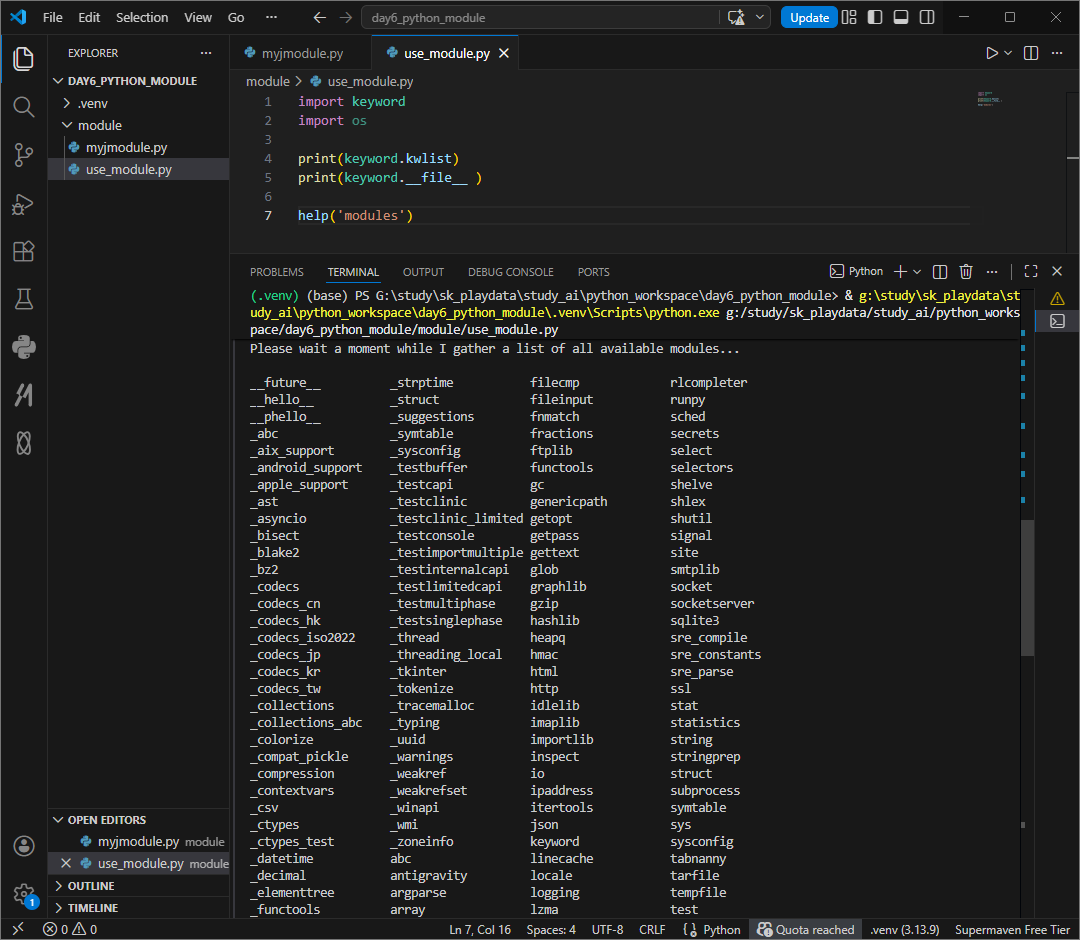Viewport: 1080px width, 940px height.
Task: Open the overflow menu ellipsis in menu bar
Action: [271, 17]
